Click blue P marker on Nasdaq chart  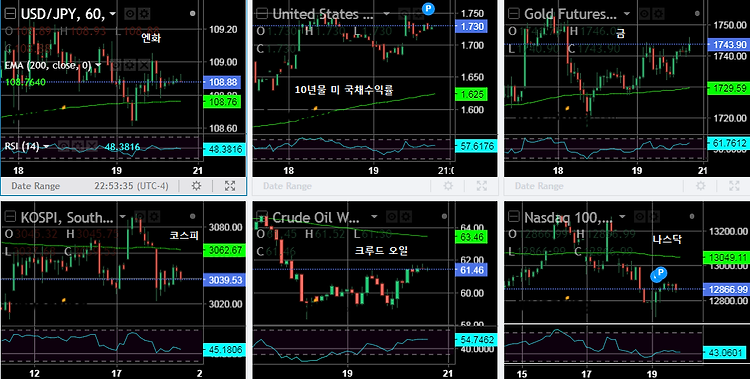coord(661,273)
